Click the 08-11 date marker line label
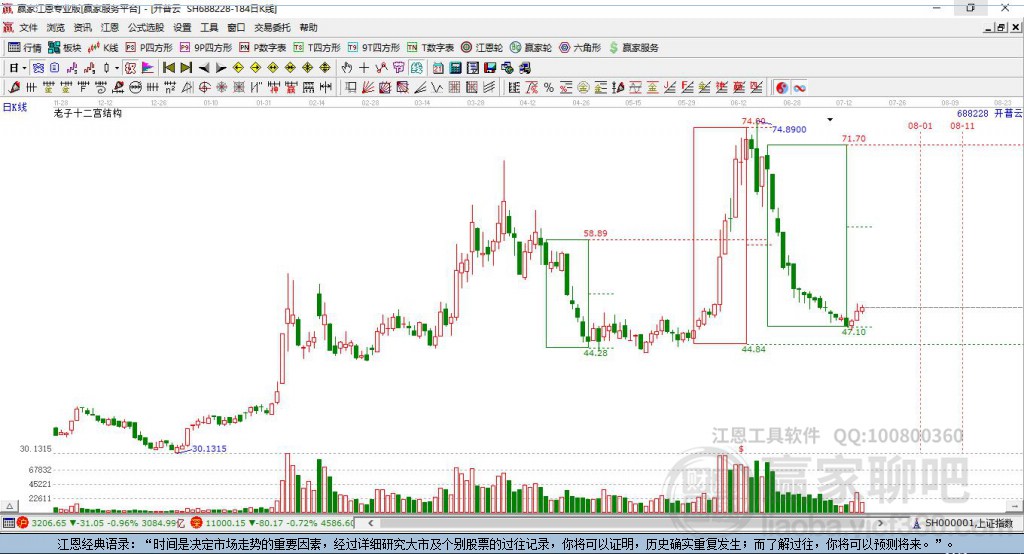 962,125
